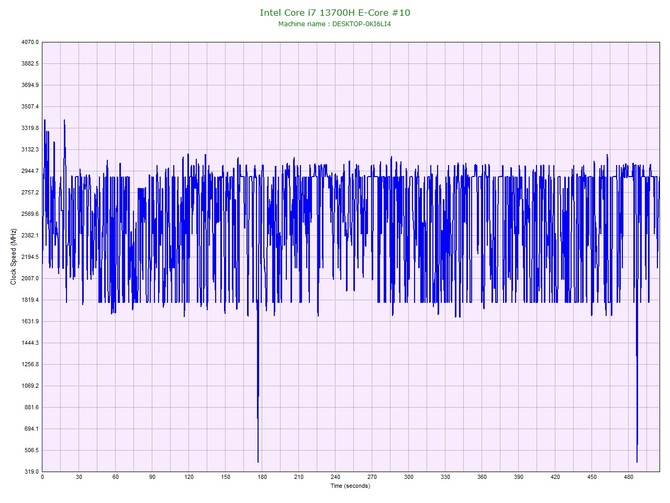Click the 2757.2 y-axis value
670x503 pixels.
coord(30,193)
